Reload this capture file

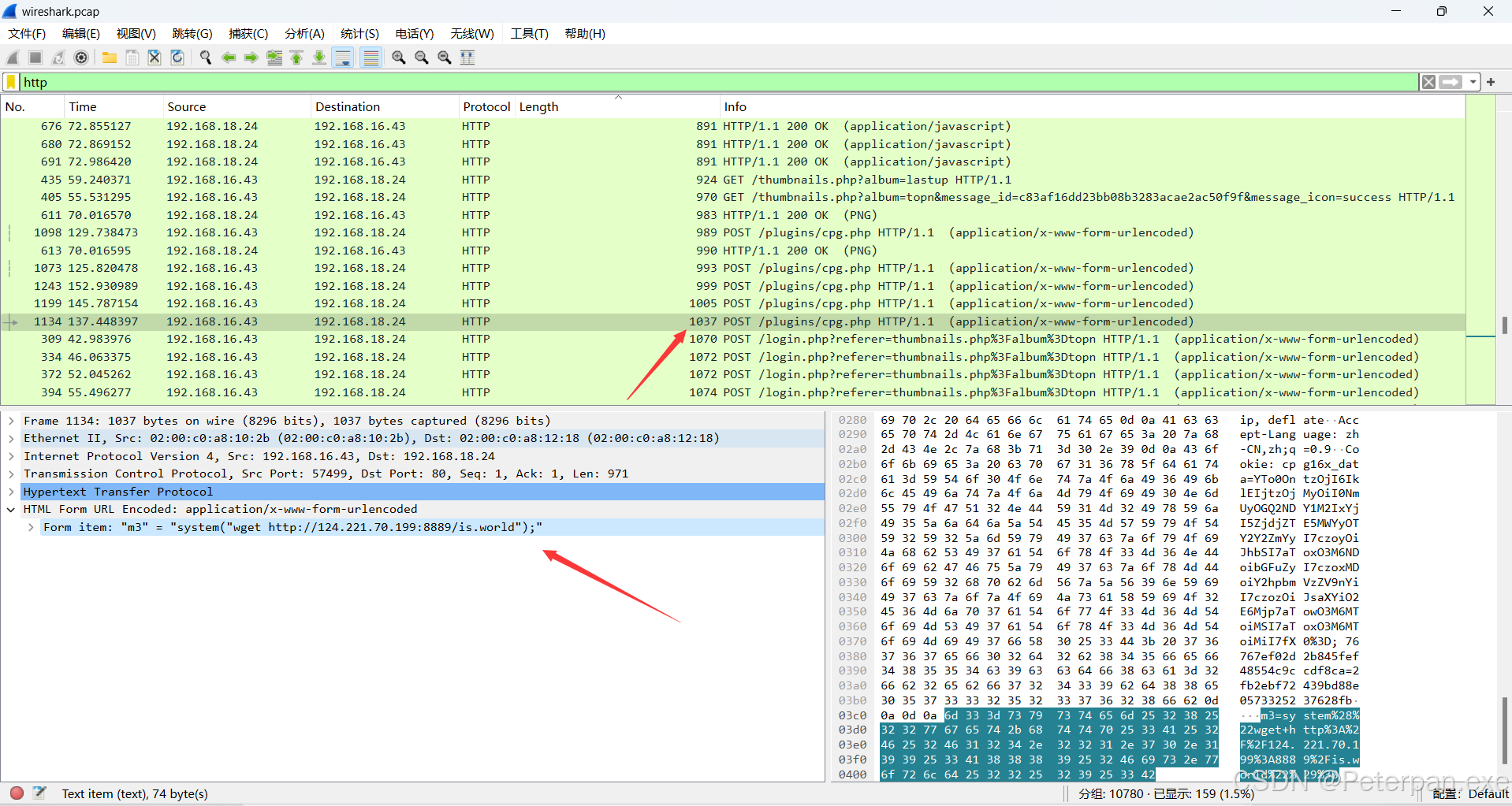[x=177, y=58]
